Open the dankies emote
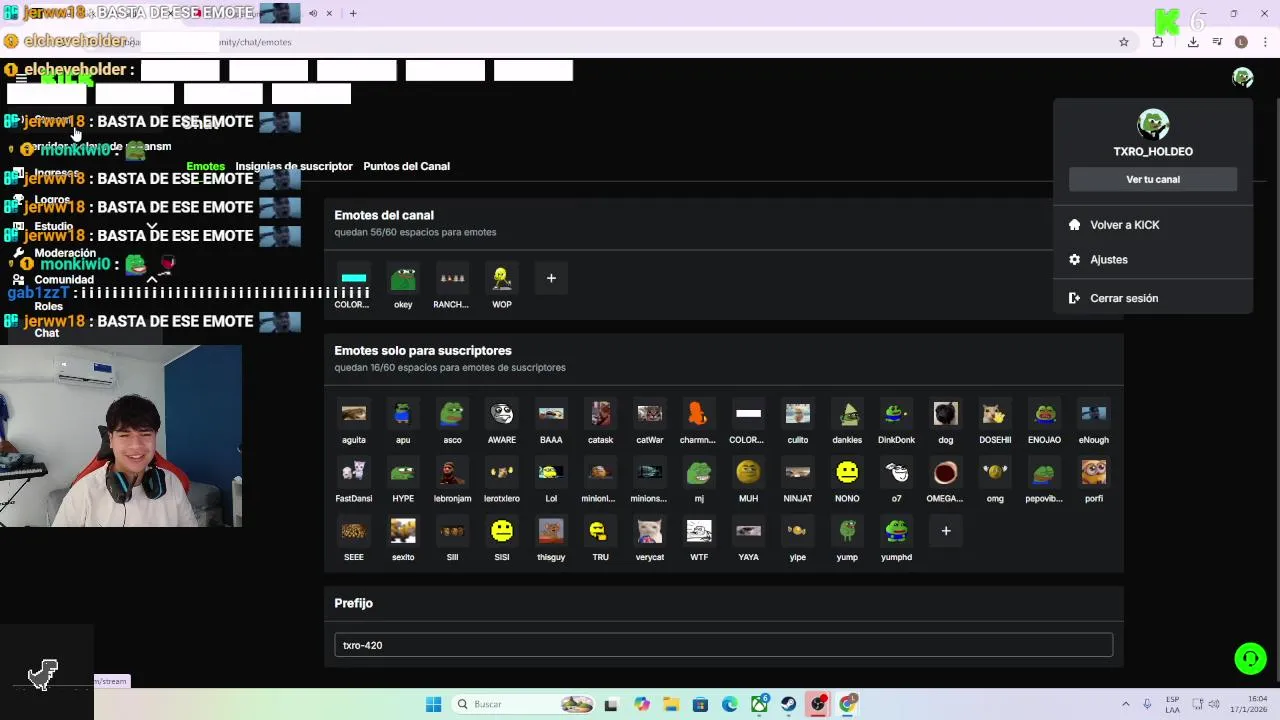1280x720 pixels. click(x=847, y=414)
